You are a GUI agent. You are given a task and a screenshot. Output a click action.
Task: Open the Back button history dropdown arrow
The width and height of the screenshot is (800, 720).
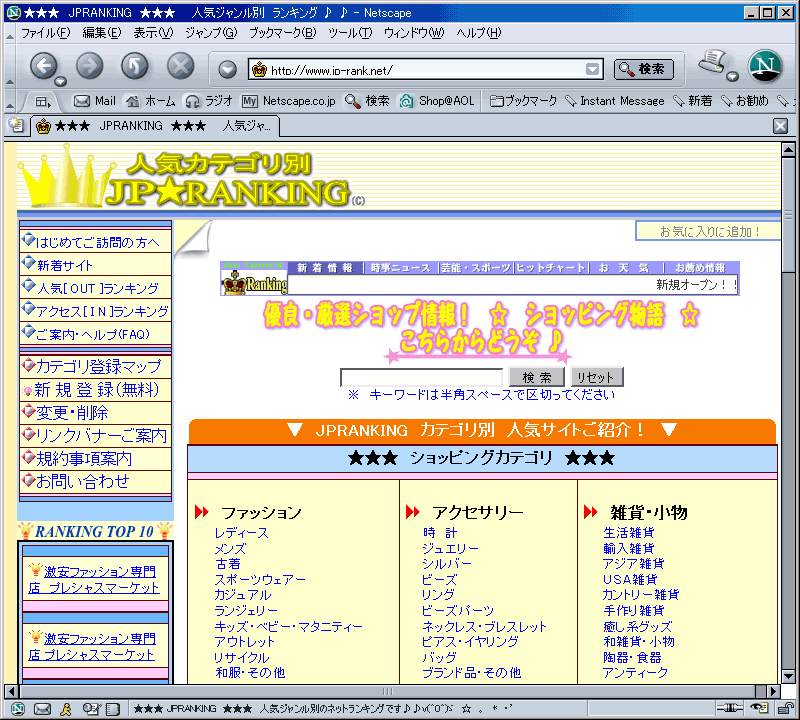coord(61,81)
